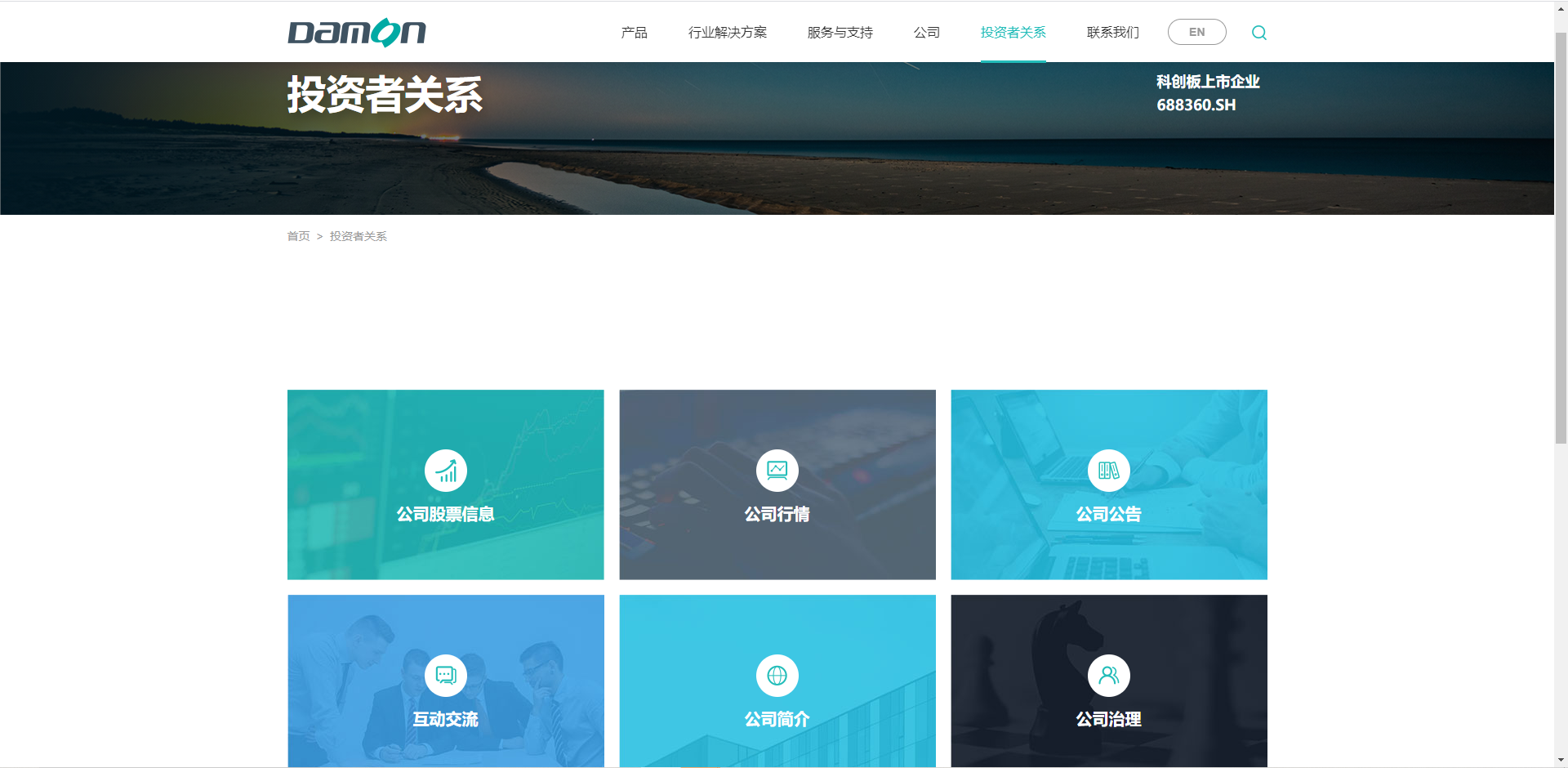
Task: Go to 联系我们 page
Action: [1112, 33]
